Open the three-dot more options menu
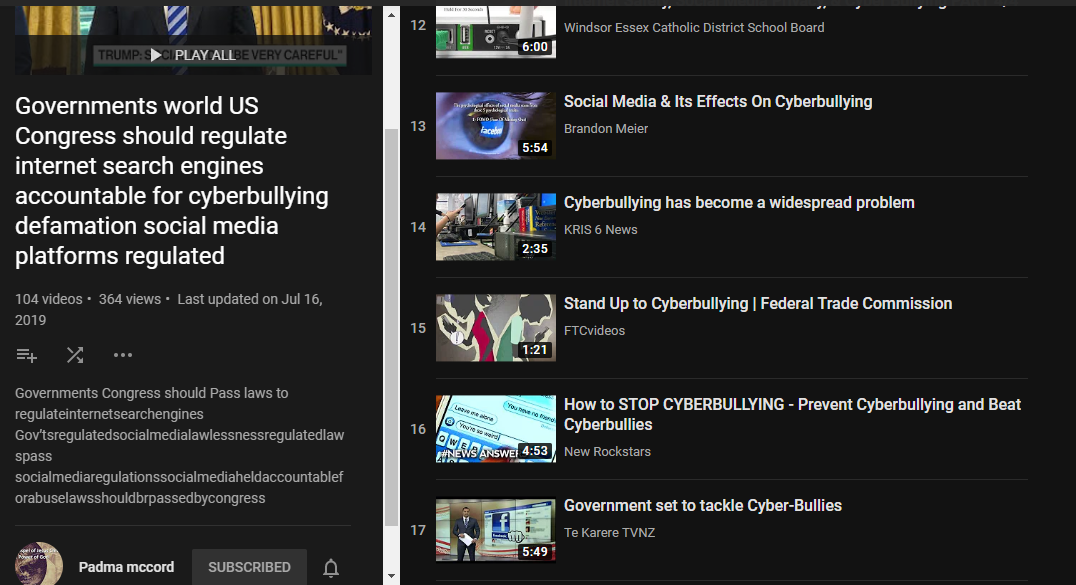This screenshot has height=585, width=1076. tap(123, 355)
